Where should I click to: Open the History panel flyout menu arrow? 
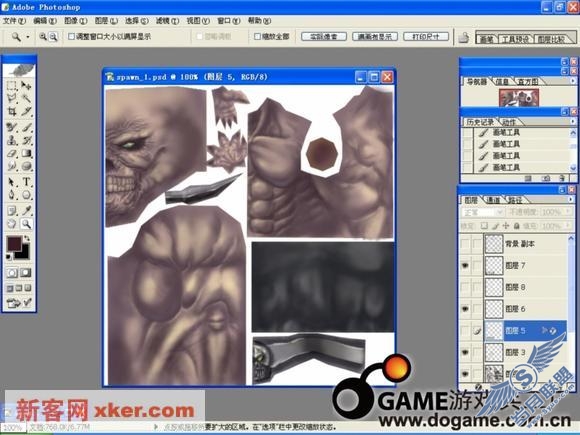(x=572, y=121)
